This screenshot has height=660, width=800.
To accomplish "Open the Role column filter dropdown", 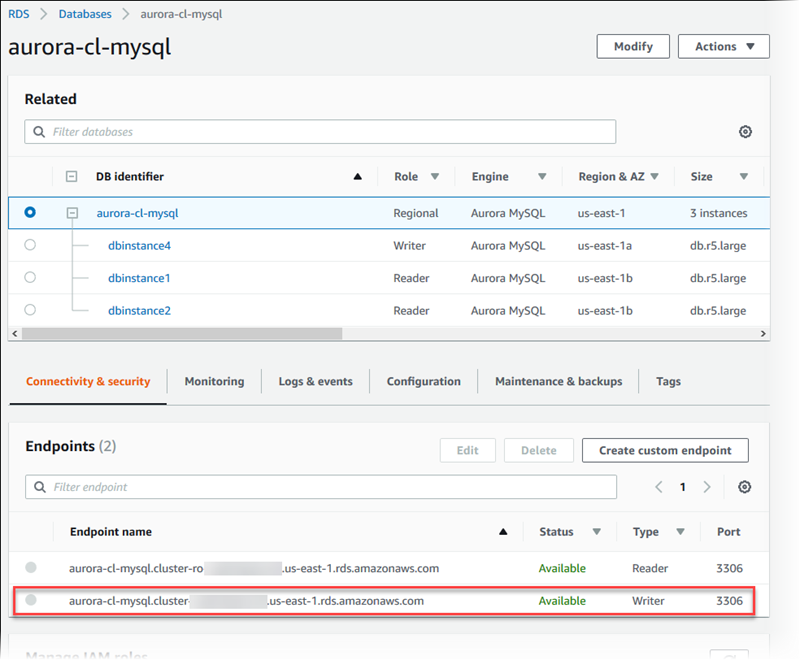I will click(x=434, y=176).
